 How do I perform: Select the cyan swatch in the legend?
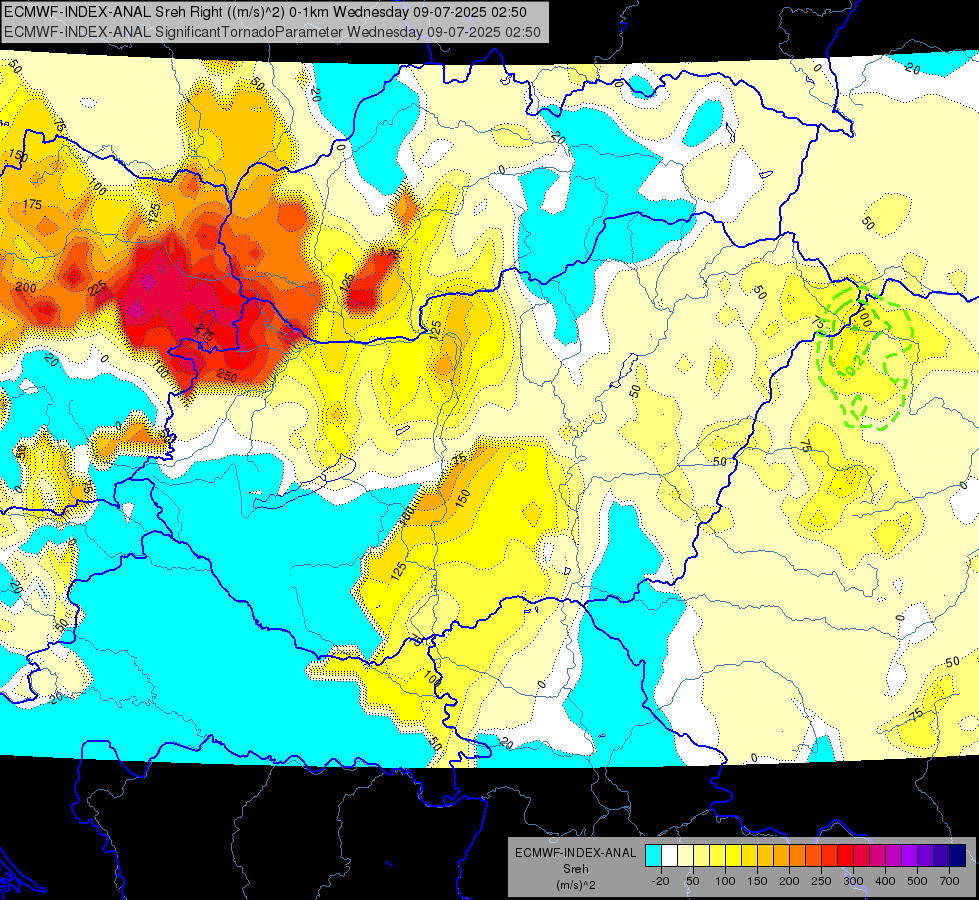coord(653,855)
